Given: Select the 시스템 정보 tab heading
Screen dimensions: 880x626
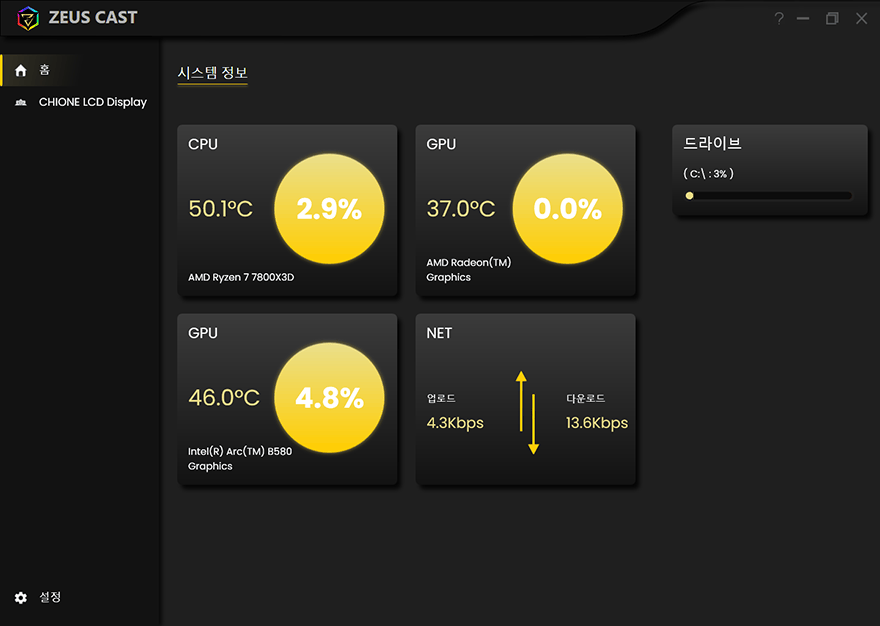Looking at the screenshot, I should tap(213, 73).
